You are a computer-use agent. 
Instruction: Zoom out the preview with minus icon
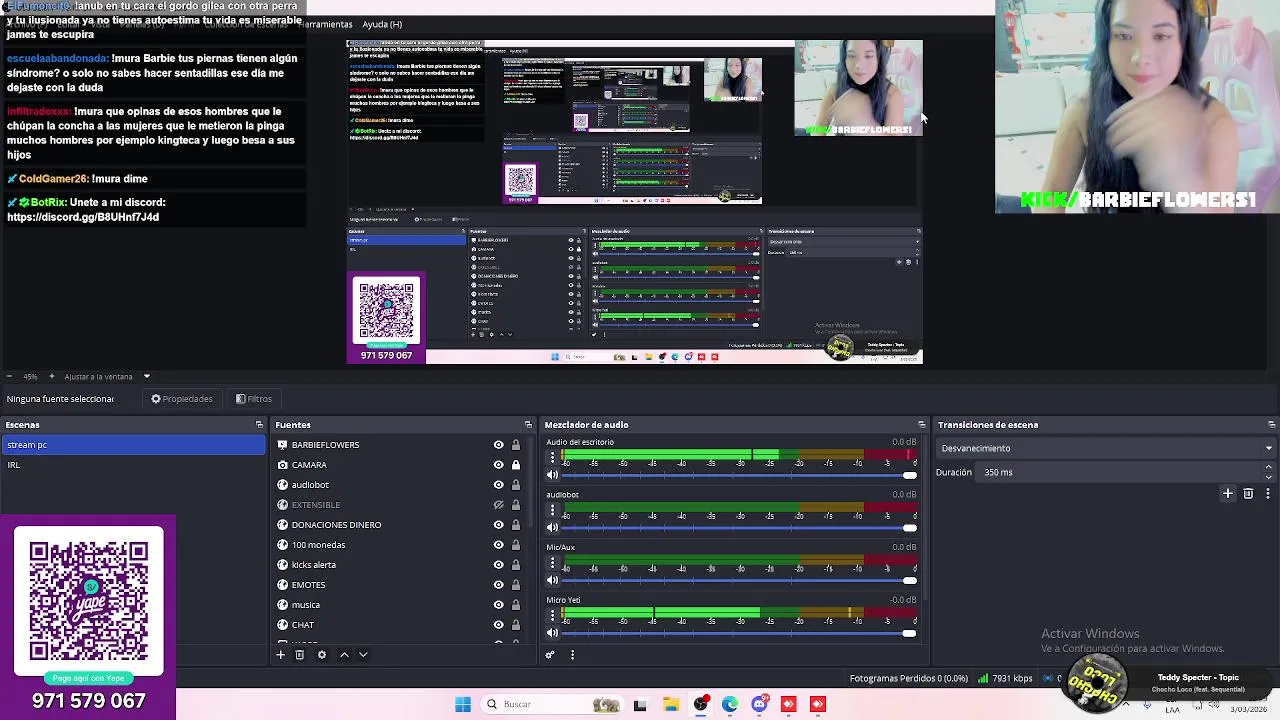click(x=8, y=377)
